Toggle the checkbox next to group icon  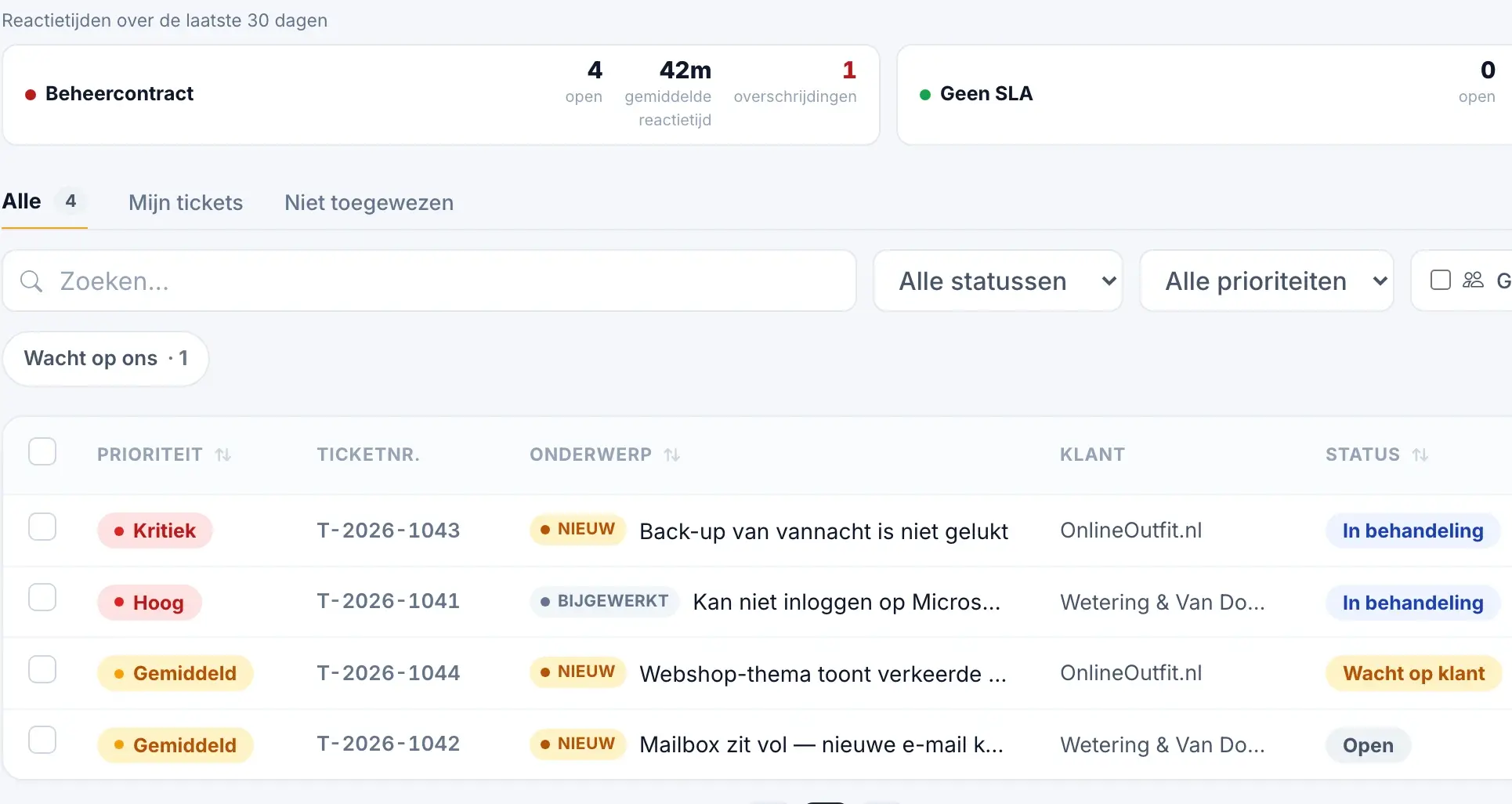pyautogui.click(x=1441, y=280)
